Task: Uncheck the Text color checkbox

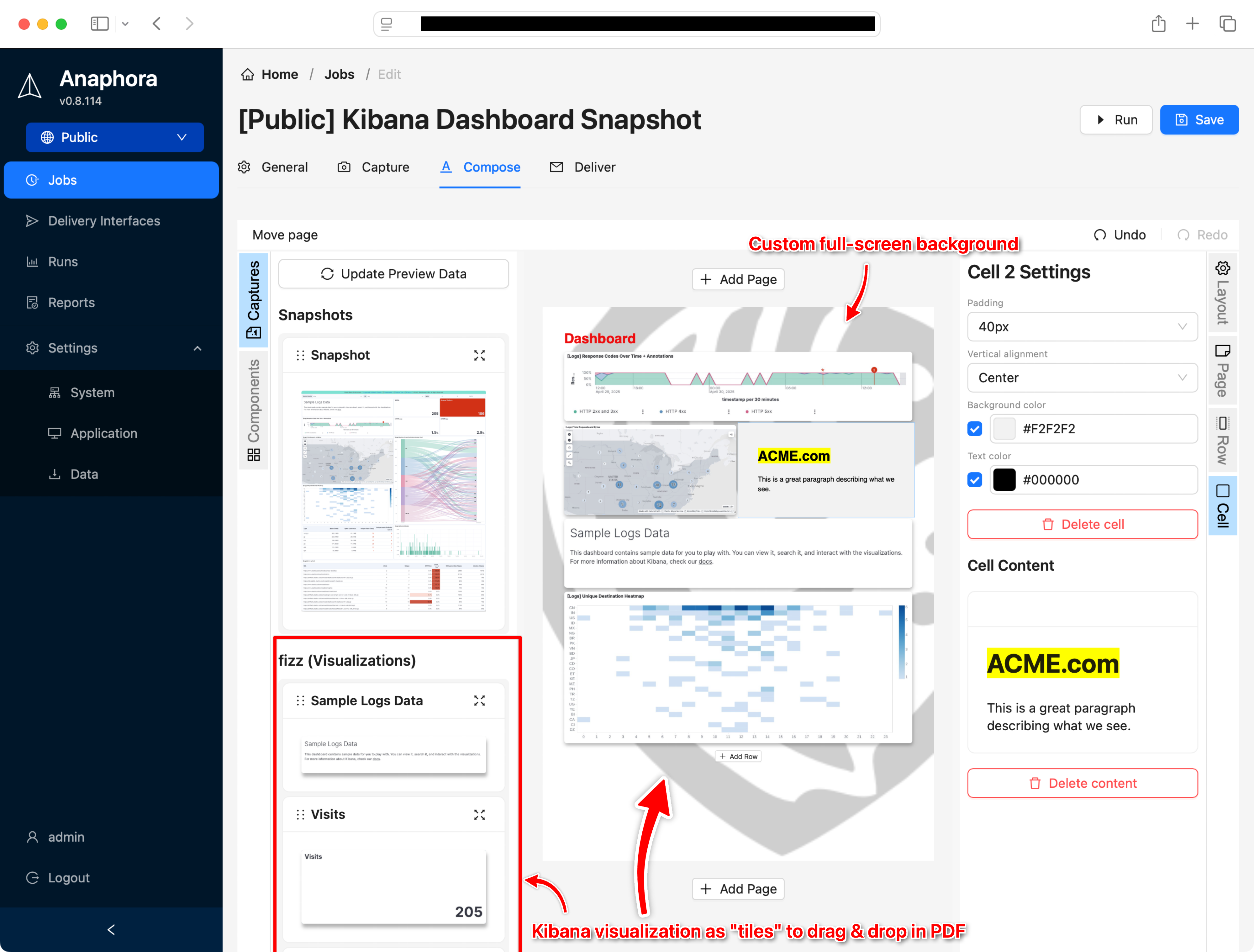Action: [x=974, y=480]
